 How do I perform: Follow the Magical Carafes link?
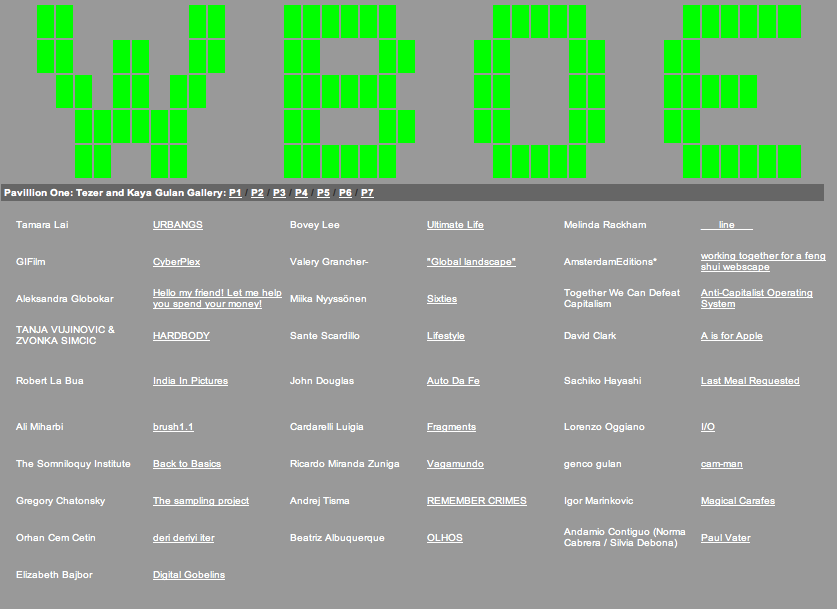click(x=737, y=501)
